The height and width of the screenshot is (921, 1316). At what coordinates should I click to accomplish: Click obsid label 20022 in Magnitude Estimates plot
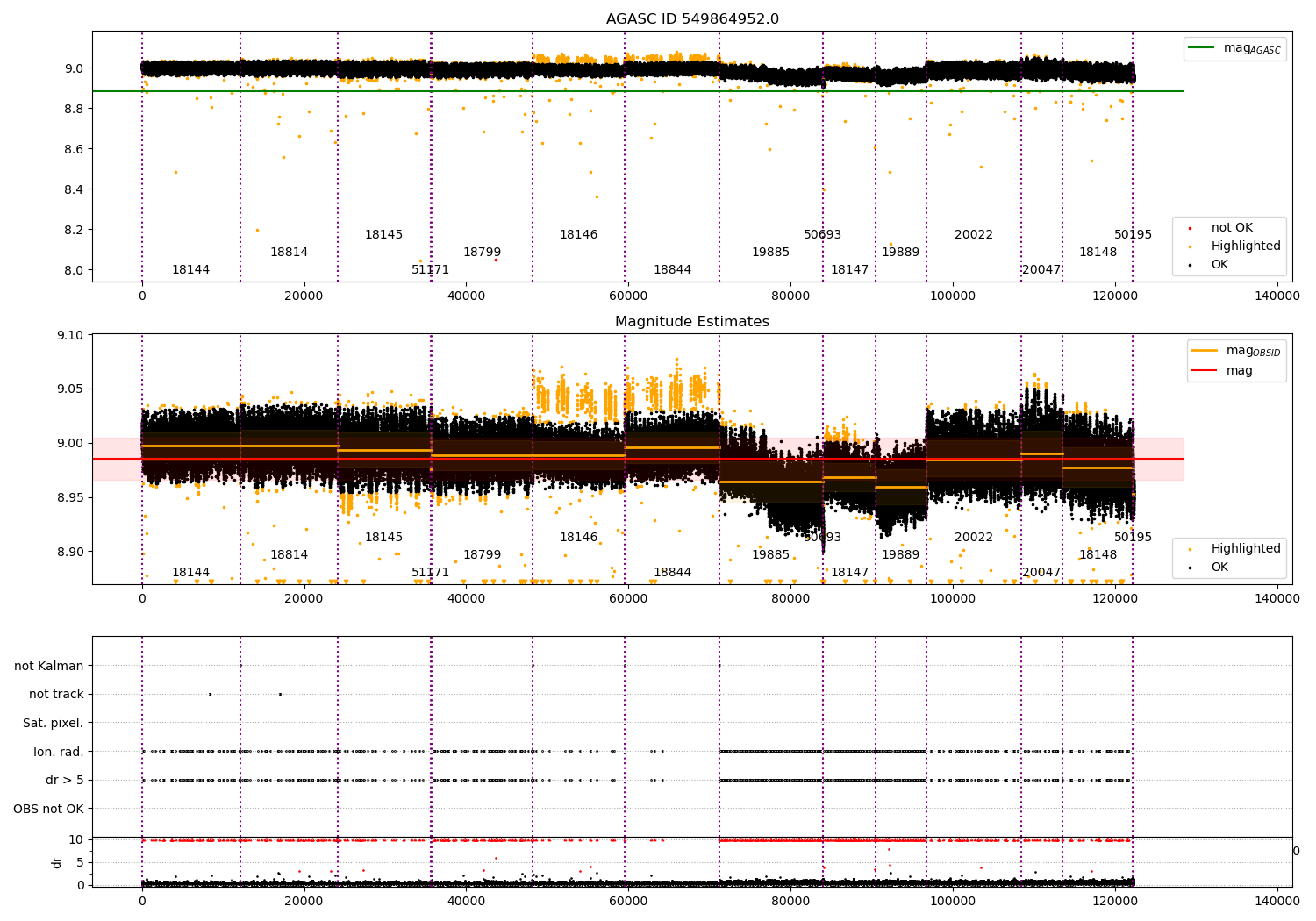(x=974, y=538)
